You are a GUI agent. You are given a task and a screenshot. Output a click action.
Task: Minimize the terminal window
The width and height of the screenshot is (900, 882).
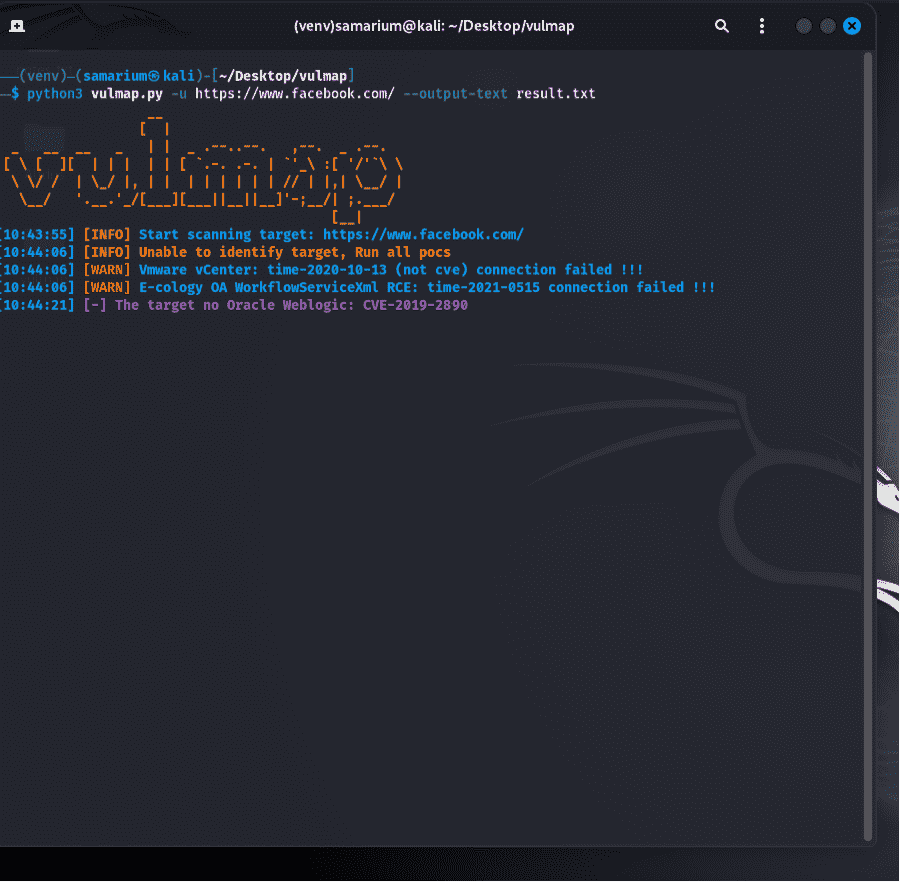[804, 26]
